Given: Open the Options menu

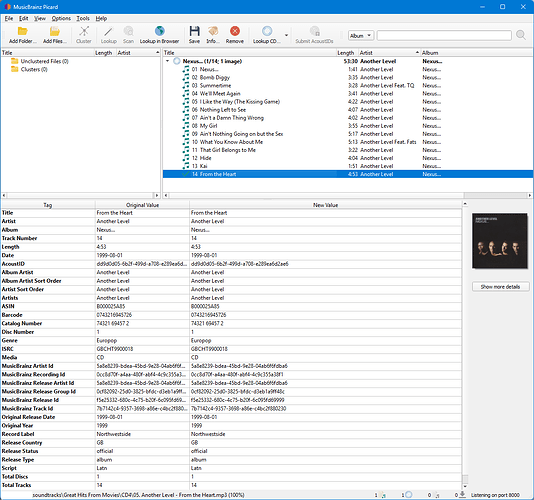Looking at the screenshot, I should 61,18.
